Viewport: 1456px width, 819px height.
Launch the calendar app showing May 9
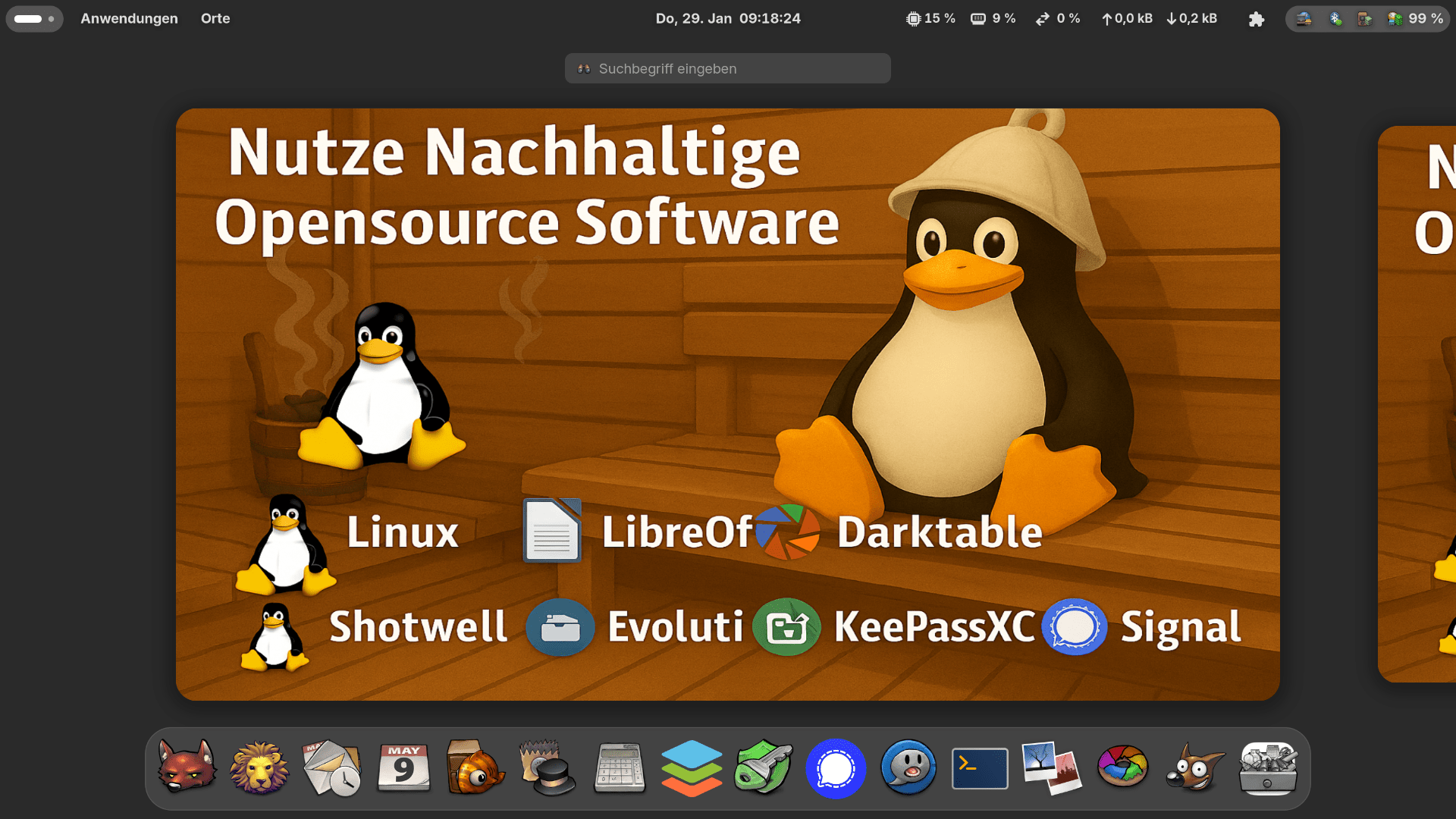[403, 769]
